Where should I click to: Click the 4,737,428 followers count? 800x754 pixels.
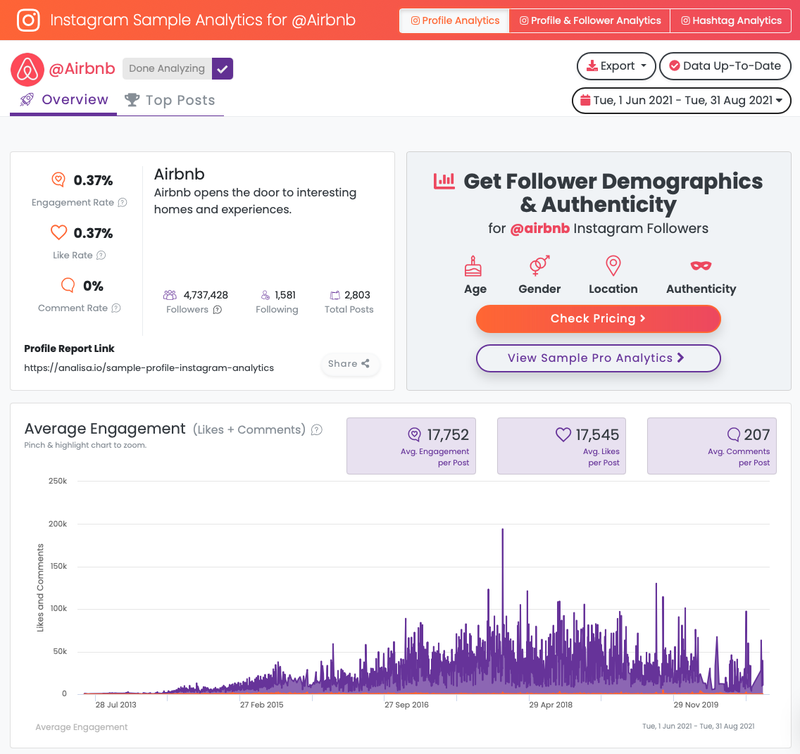pos(206,295)
